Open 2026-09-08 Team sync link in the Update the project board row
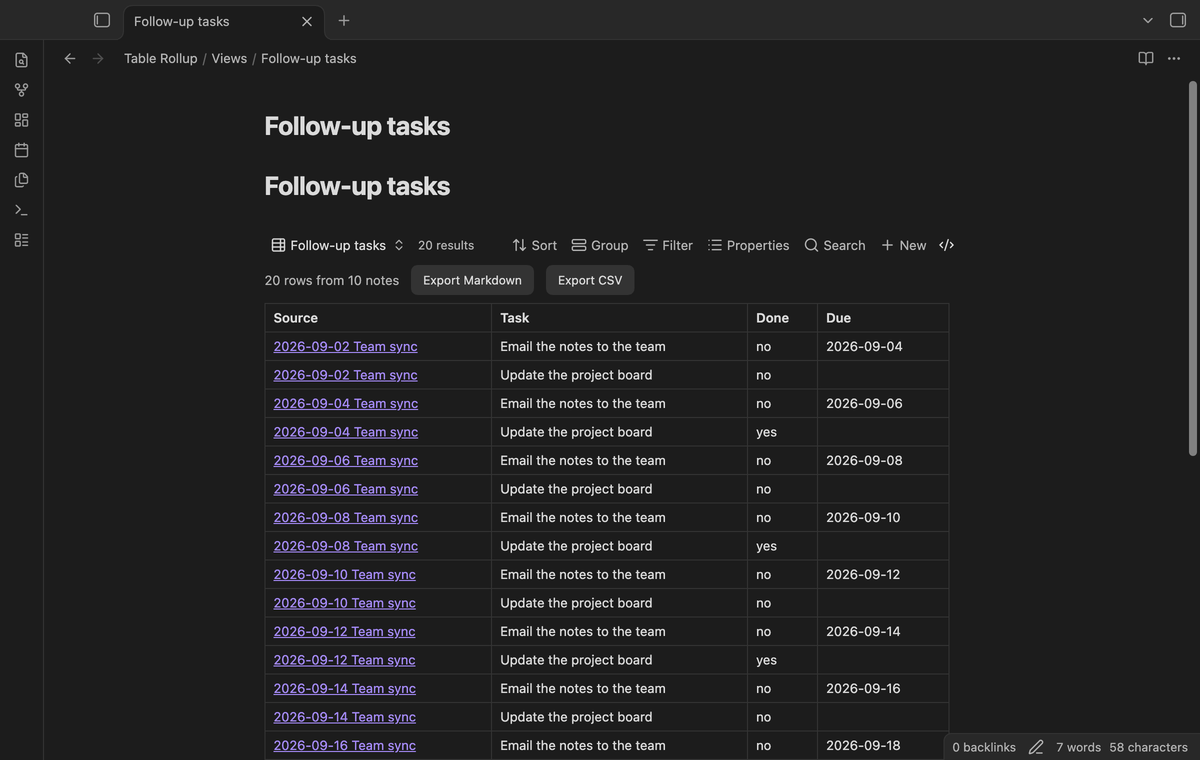 [345, 546]
